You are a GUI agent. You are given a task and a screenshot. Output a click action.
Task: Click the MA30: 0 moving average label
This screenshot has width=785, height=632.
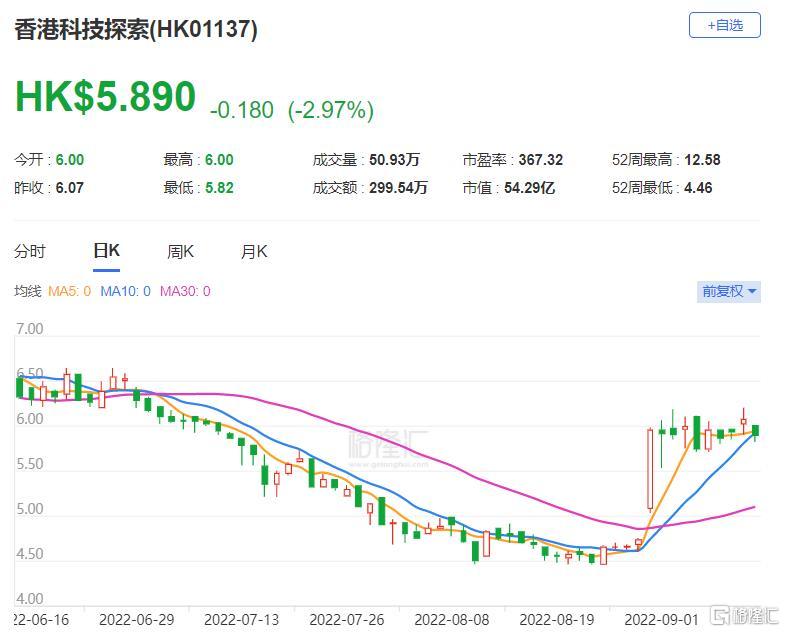185,291
